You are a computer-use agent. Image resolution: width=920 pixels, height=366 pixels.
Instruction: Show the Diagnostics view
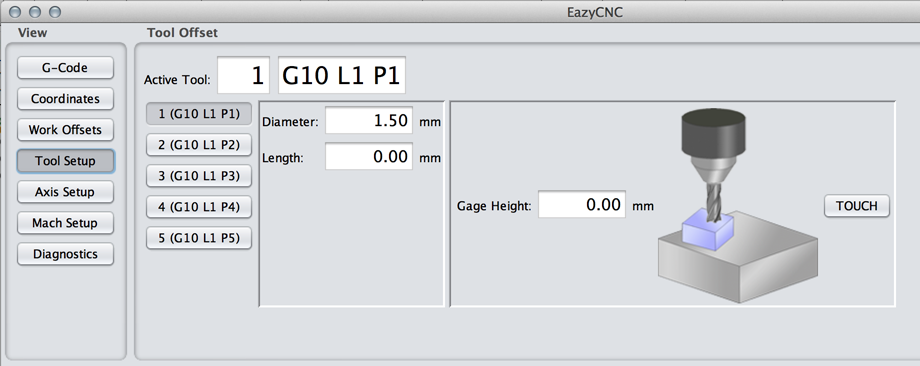pyautogui.click(x=65, y=254)
